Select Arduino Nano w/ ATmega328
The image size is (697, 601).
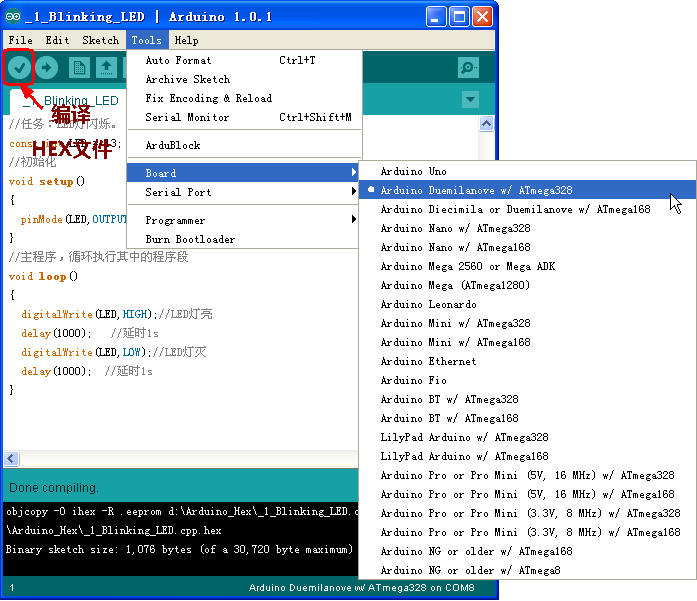[x=527, y=228]
